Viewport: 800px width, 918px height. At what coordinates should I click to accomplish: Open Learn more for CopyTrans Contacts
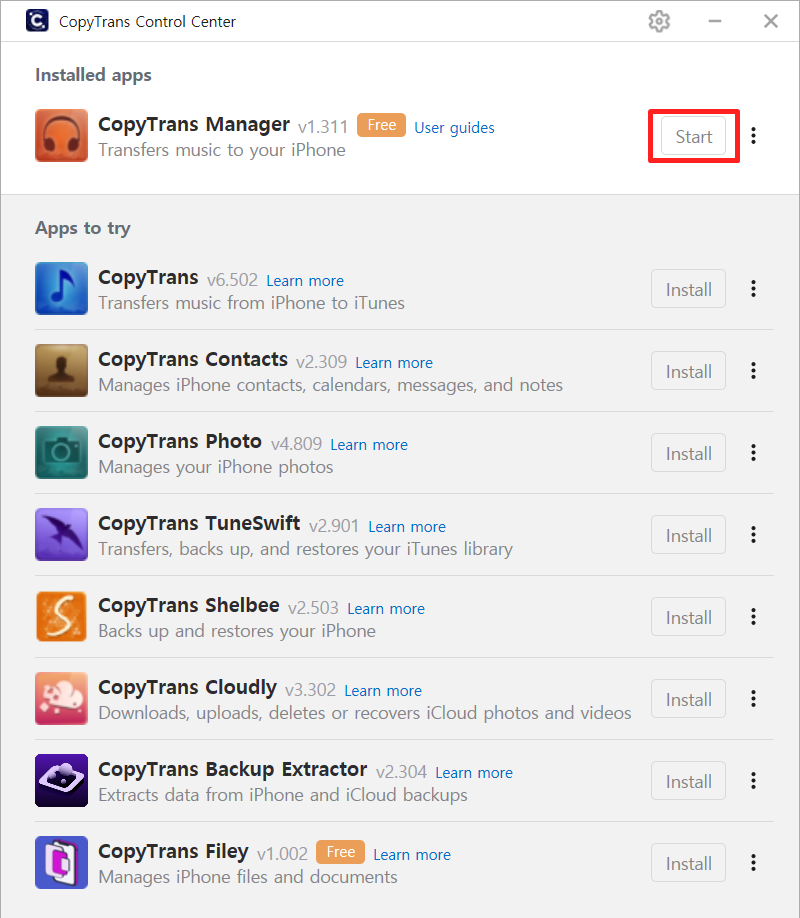394,362
